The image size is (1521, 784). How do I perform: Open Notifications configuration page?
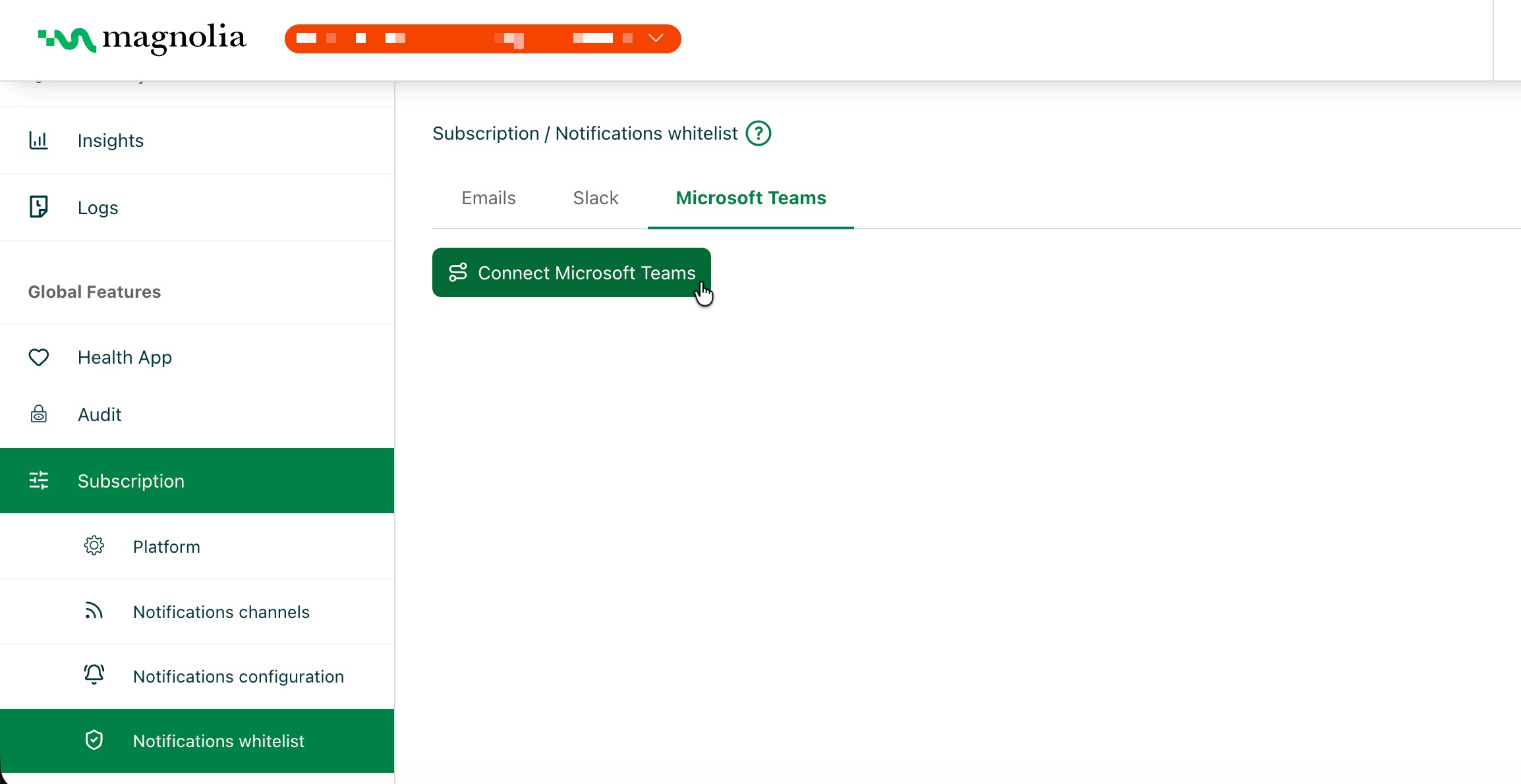point(197,677)
